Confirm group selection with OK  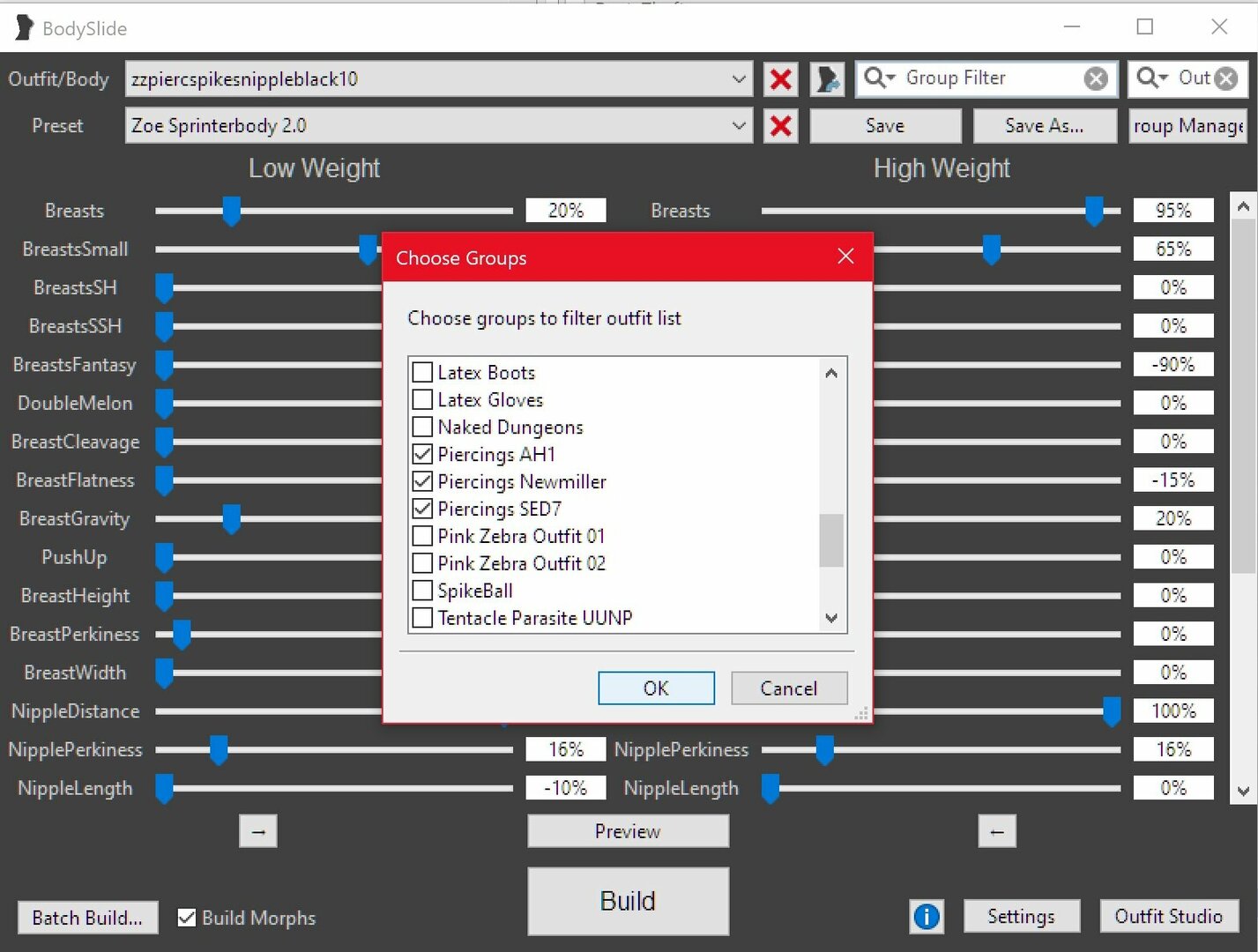pyautogui.click(x=656, y=688)
